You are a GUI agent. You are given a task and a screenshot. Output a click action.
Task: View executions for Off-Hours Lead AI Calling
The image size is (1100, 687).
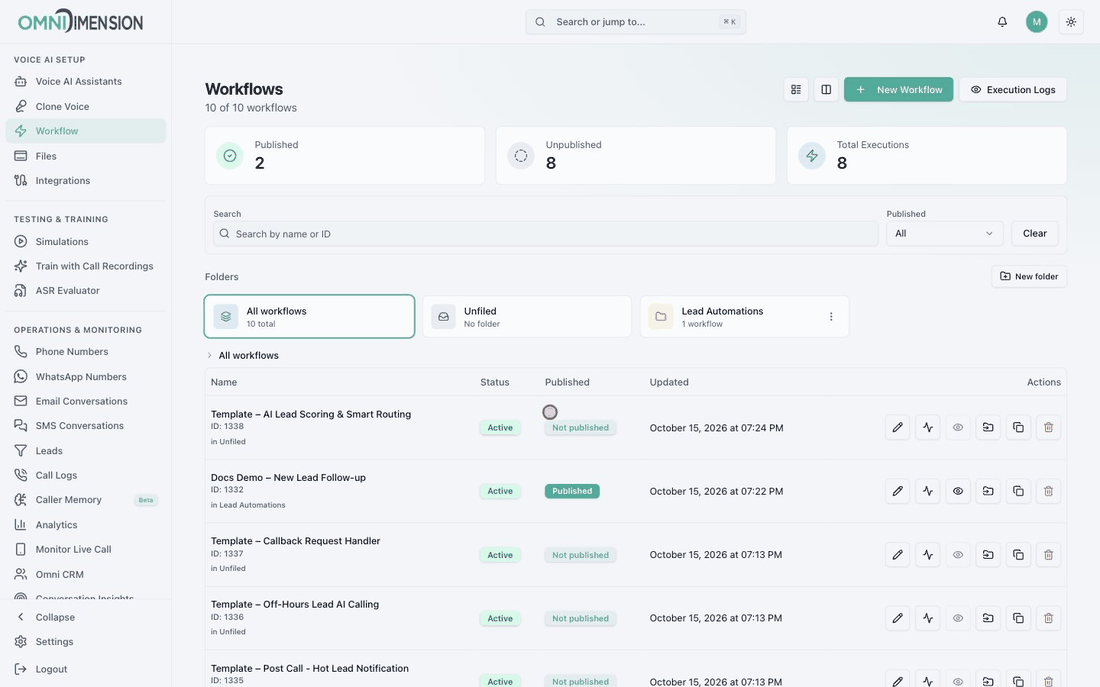tap(927, 618)
